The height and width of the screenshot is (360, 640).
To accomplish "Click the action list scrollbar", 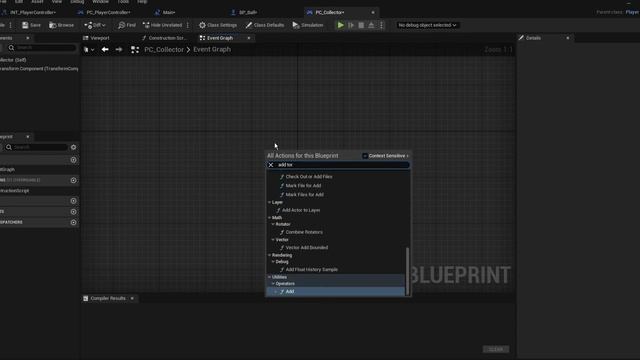I will [407, 271].
